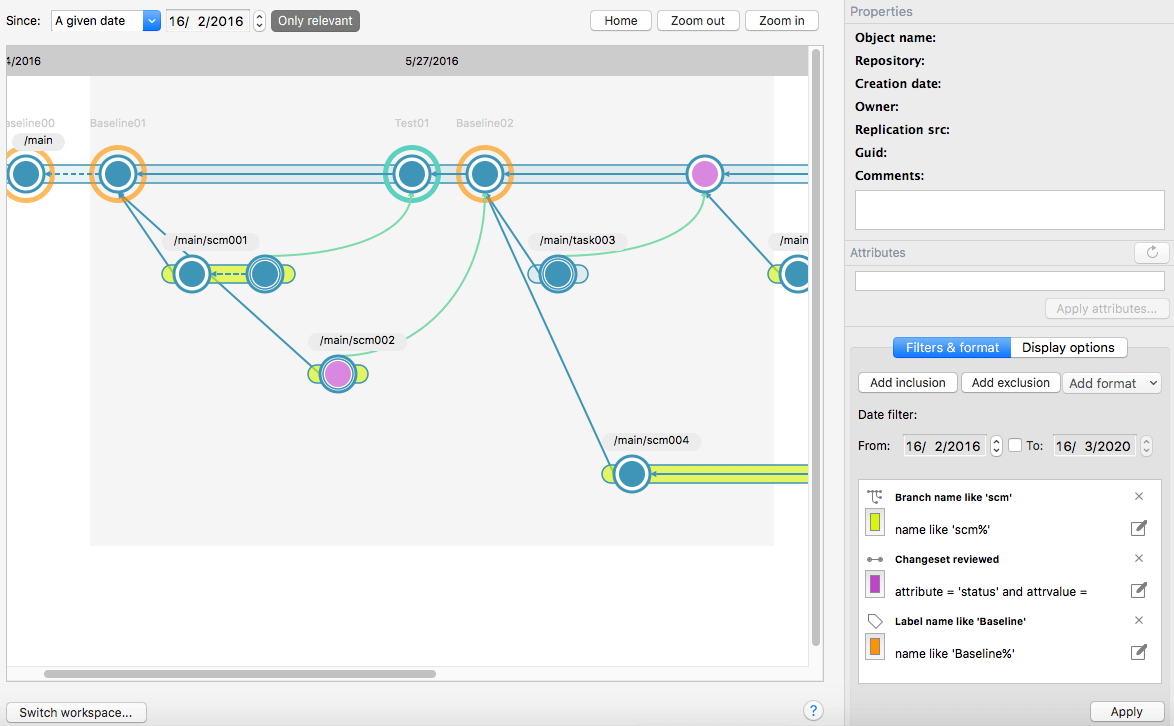Image resolution: width=1174 pixels, height=726 pixels.
Task: Click the To date stepper arrows
Action: (x=1146, y=446)
